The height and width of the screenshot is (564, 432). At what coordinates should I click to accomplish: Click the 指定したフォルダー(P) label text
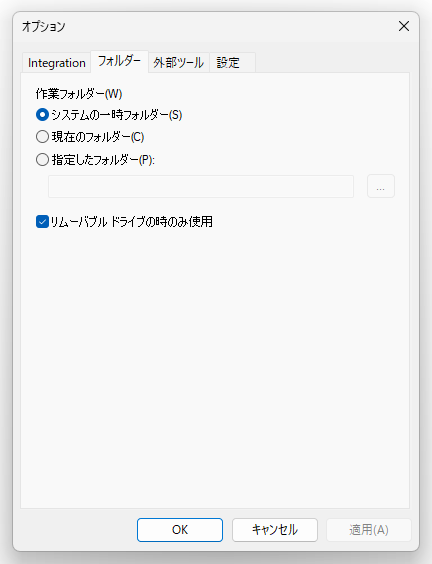tap(103, 159)
